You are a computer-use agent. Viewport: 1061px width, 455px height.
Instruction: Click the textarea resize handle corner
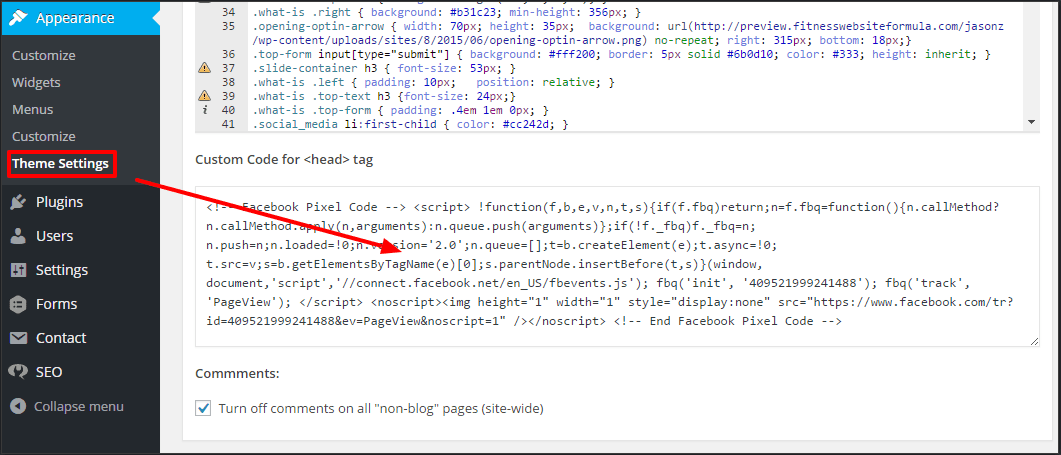point(1034,341)
